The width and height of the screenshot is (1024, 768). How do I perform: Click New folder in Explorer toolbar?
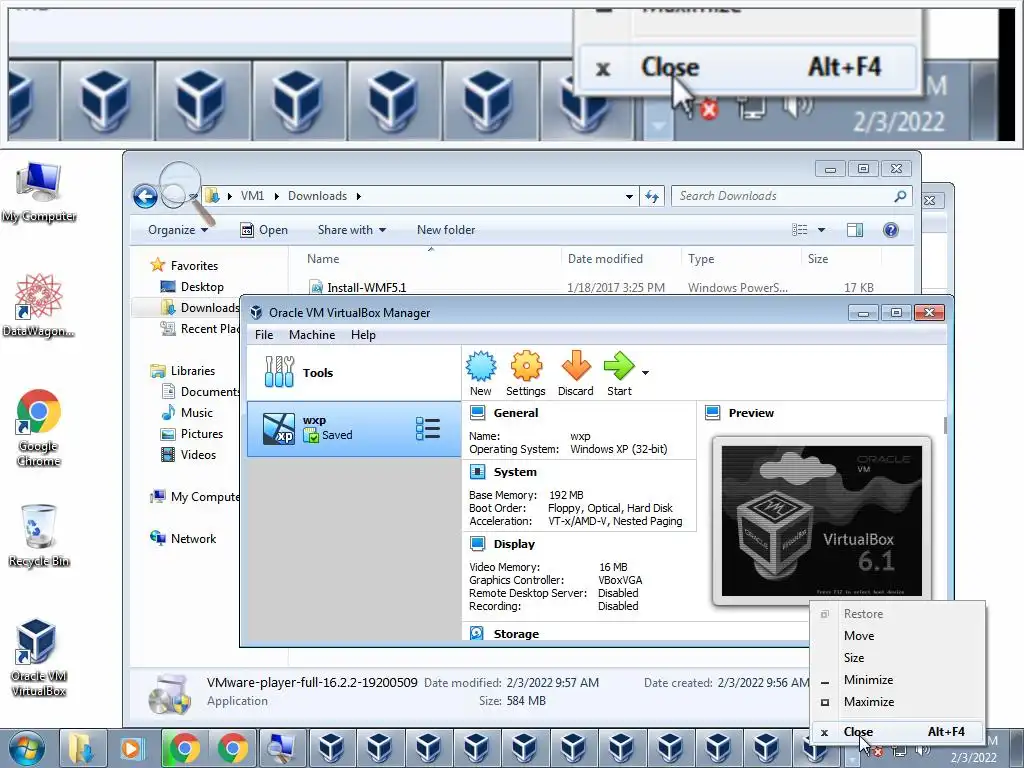pyautogui.click(x=446, y=230)
